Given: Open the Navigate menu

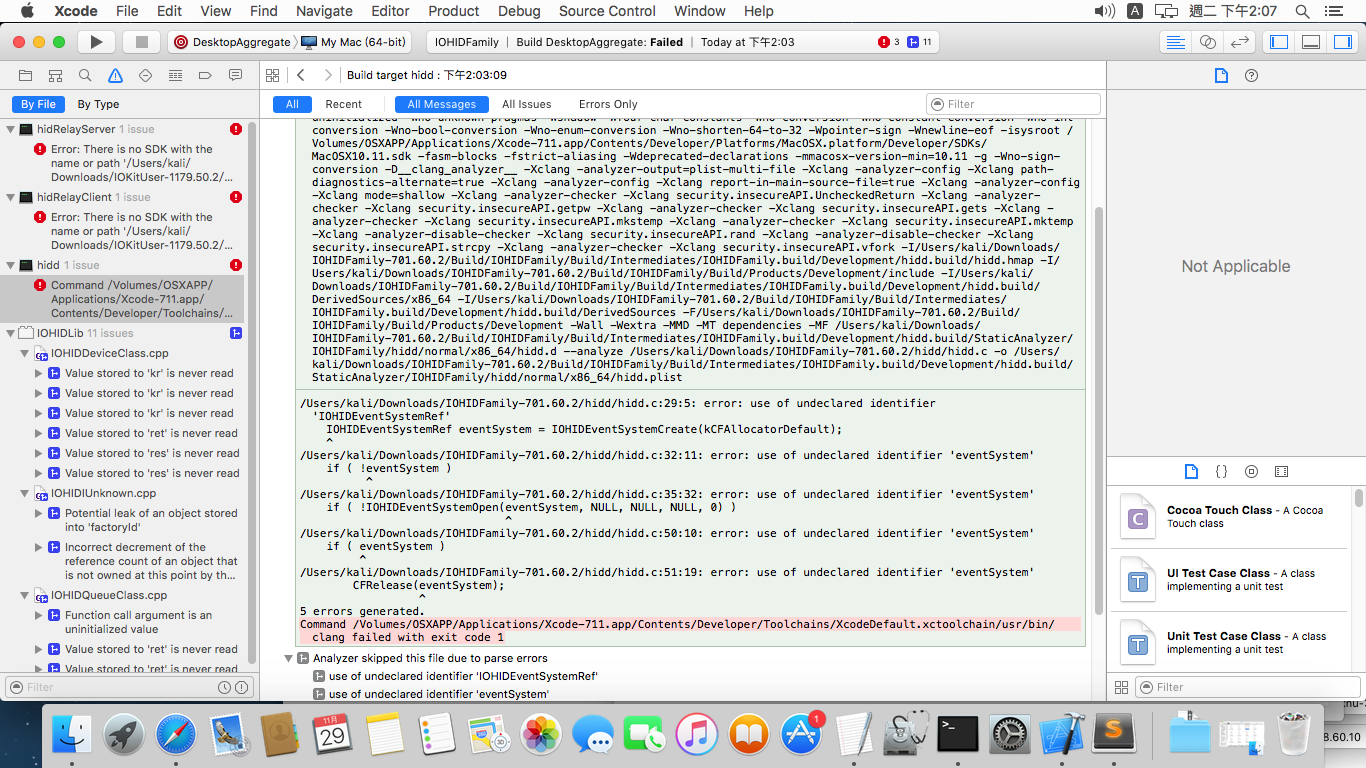Looking at the screenshot, I should (324, 11).
